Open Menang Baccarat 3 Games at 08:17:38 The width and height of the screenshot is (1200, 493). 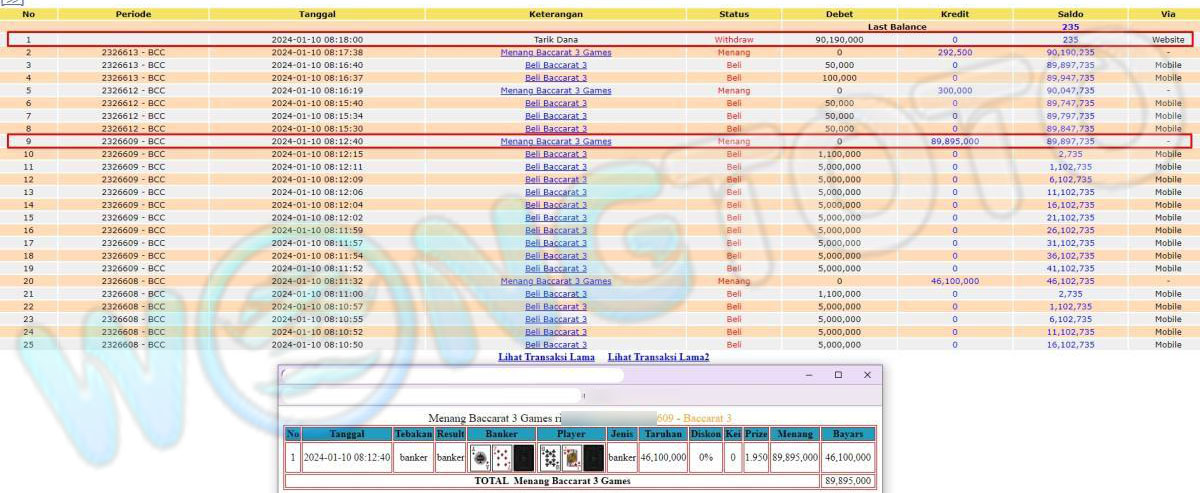pyautogui.click(x=555, y=52)
